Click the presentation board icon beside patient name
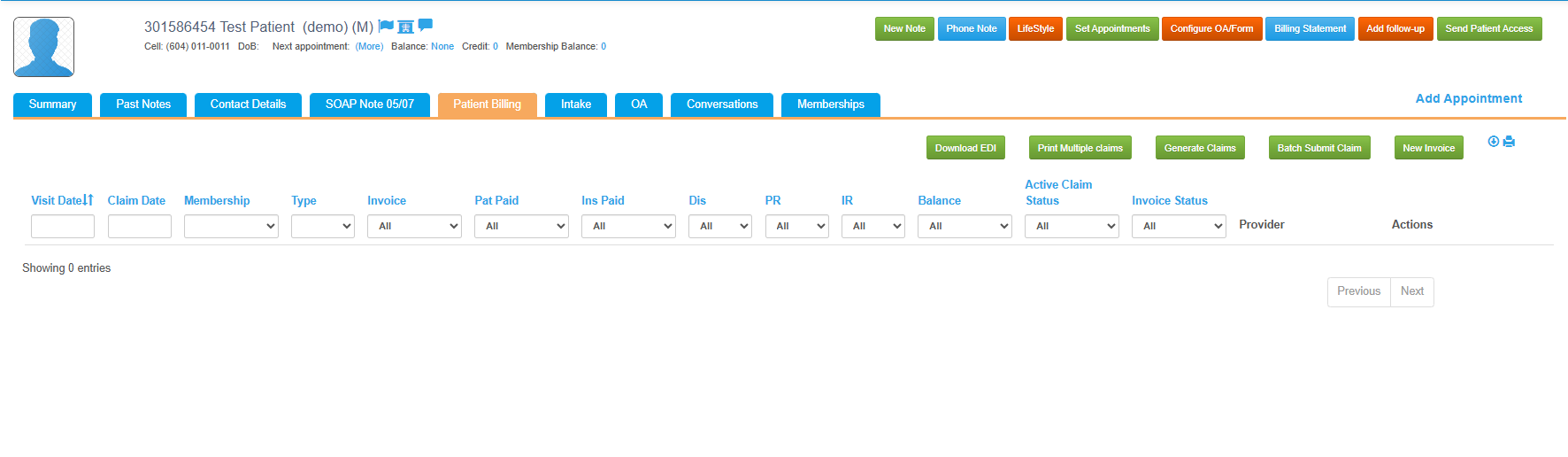 tap(405, 27)
